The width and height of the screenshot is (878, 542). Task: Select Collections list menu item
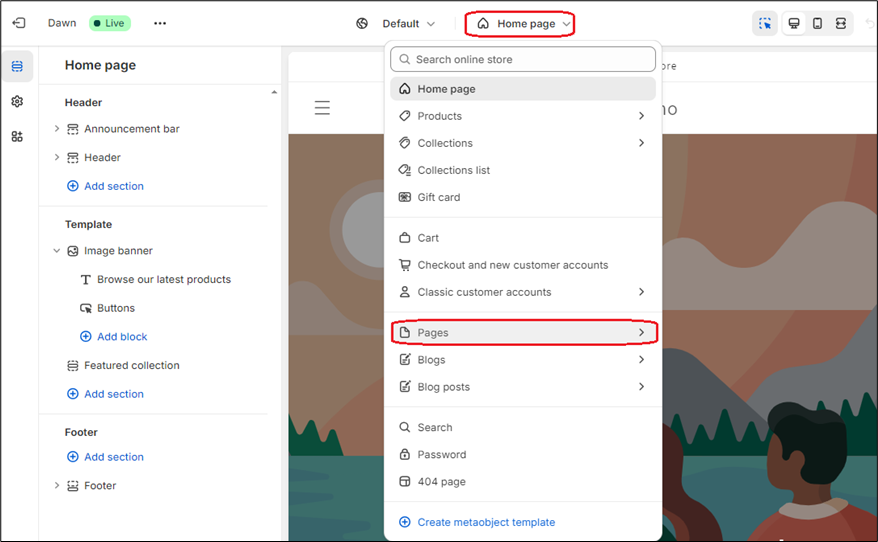pos(453,170)
